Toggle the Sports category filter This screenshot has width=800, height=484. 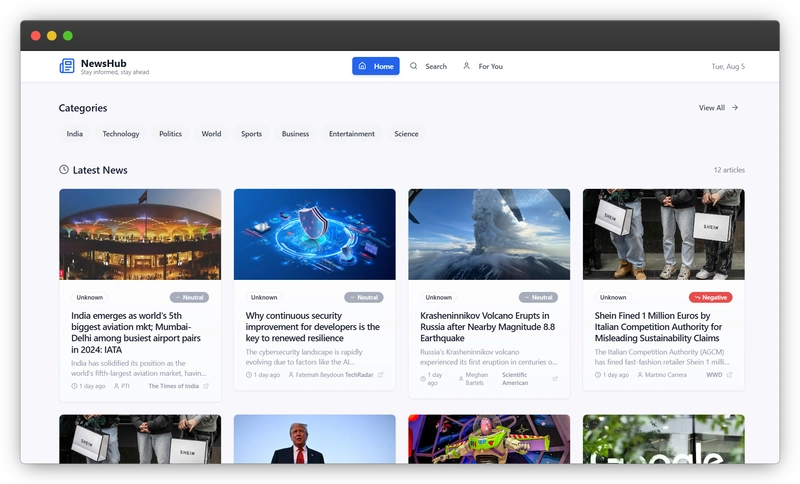[251, 133]
